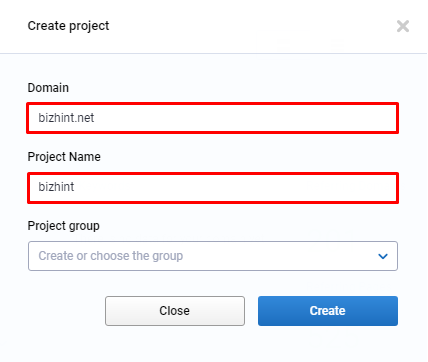Submit the new bizhint project with Create
The height and width of the screenshot is (362, 428).
coord(328,311)
